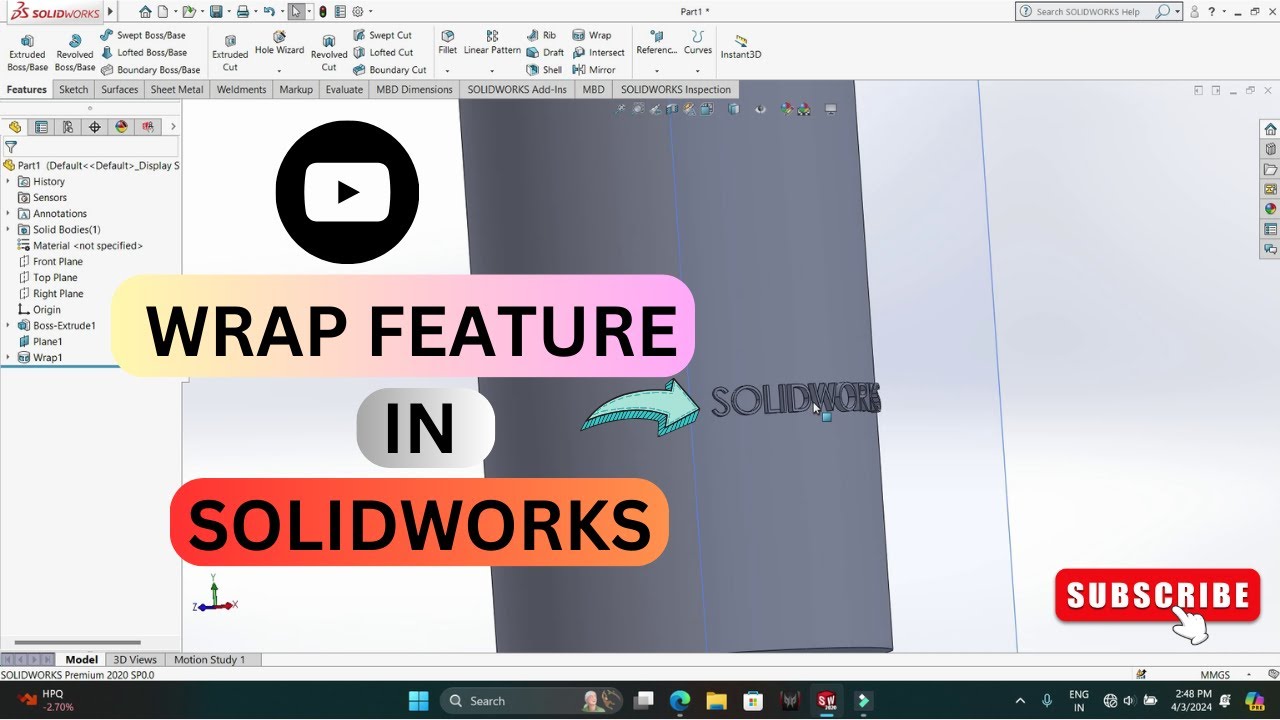The width and height of the screenshot is (1280, 720).
Task: Switch to the Weldments tab
Action: tap(241, 89)
